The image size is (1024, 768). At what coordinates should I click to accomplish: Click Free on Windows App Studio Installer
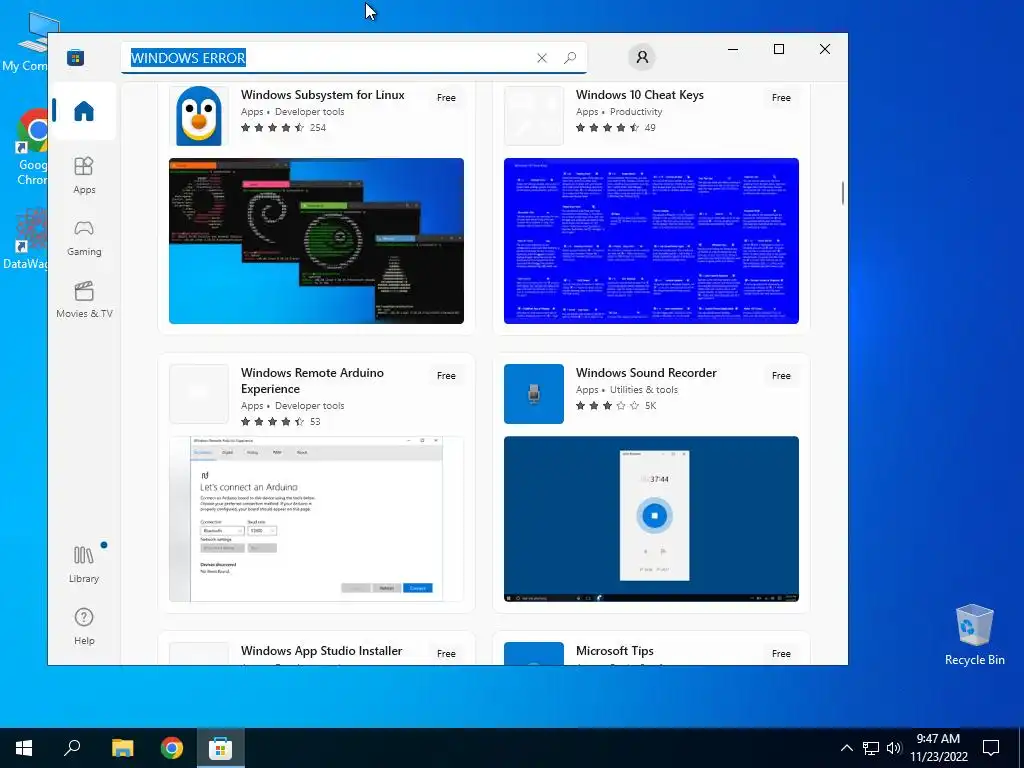(446, 654)
